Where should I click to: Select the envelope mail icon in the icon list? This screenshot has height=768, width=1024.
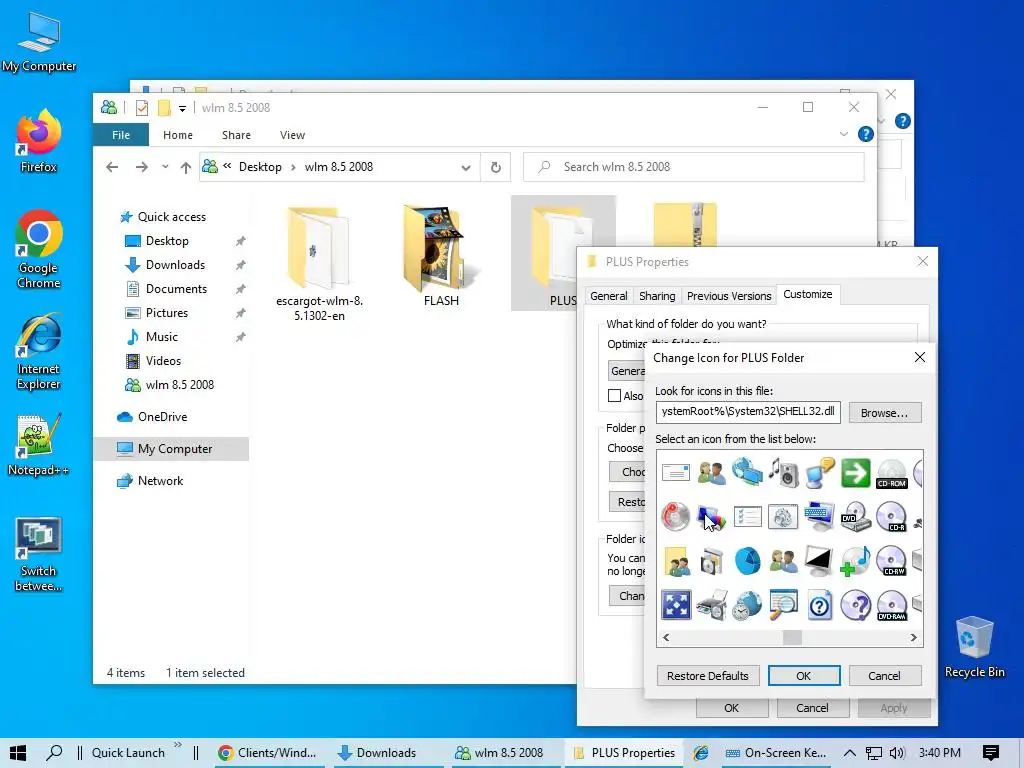pyautogui.click(x=675, y=472)
